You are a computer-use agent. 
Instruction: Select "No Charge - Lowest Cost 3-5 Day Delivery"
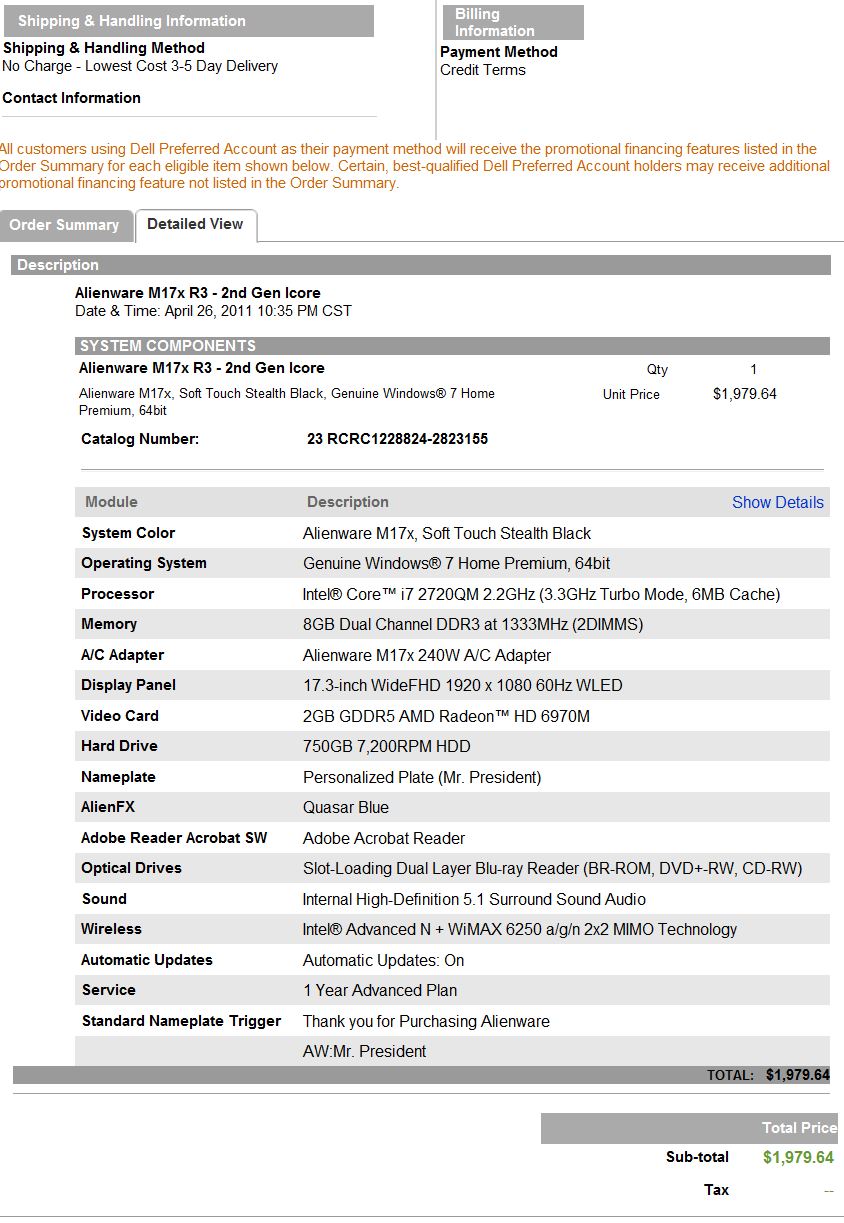(x=140, y=66)
